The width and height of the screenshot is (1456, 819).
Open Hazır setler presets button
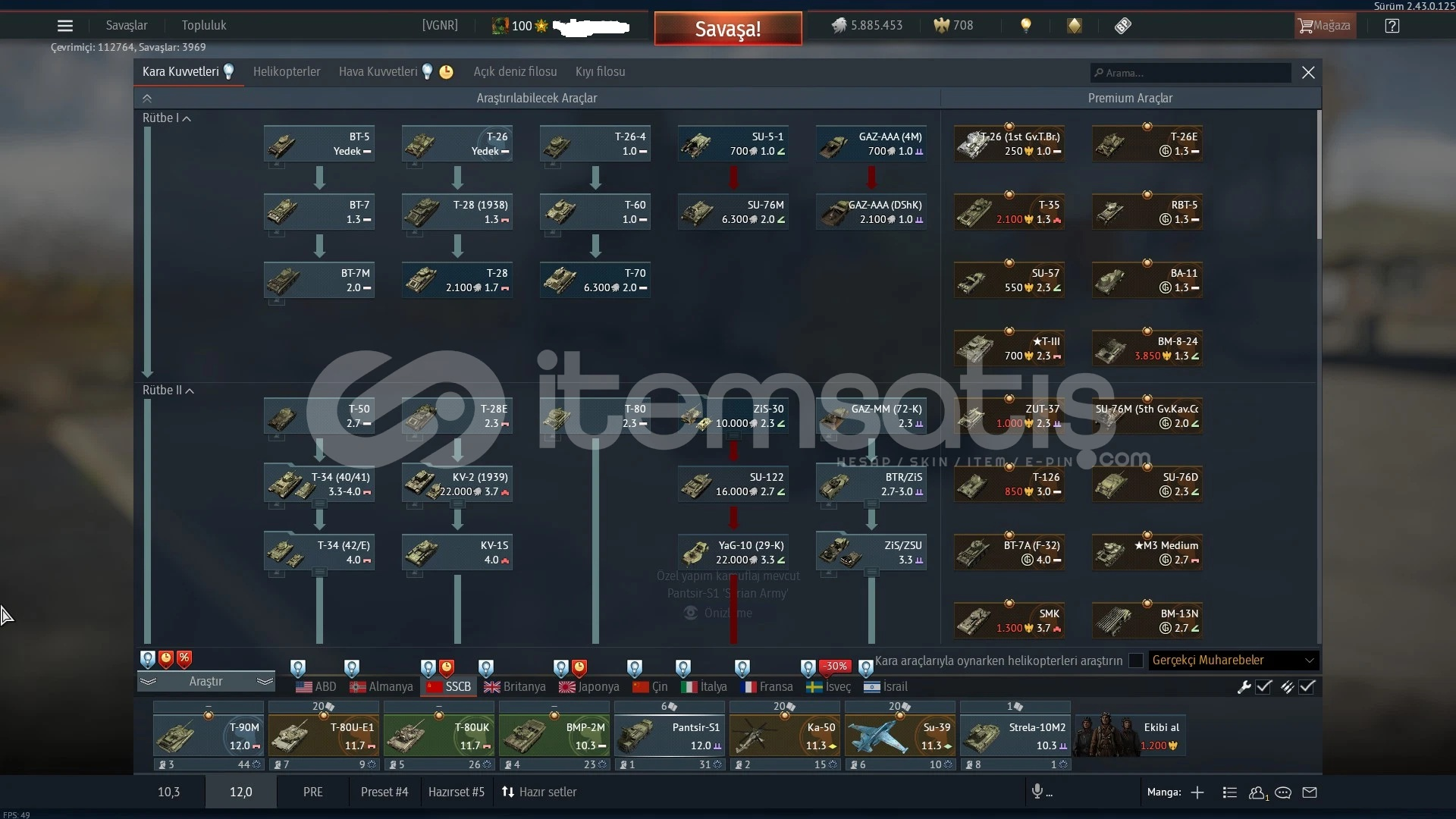click(539, 792)
